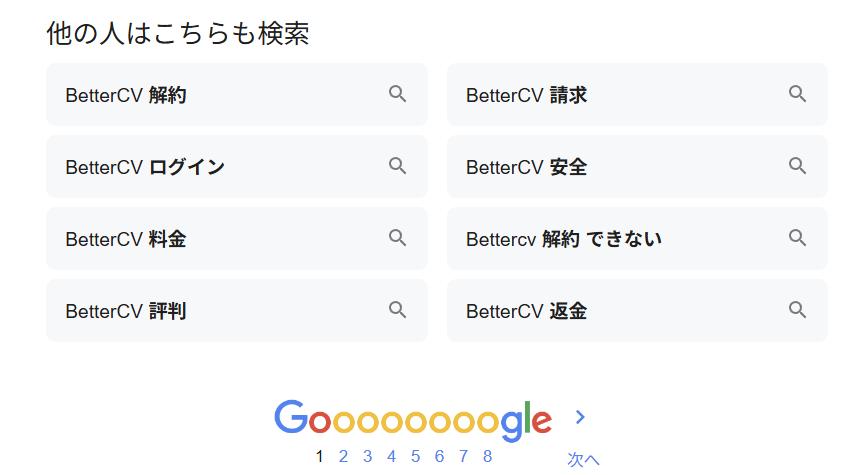Screen dimensions: 862x475
Task: Jump to results page 8
Action: pyautogui.click(x=487, y=457)
